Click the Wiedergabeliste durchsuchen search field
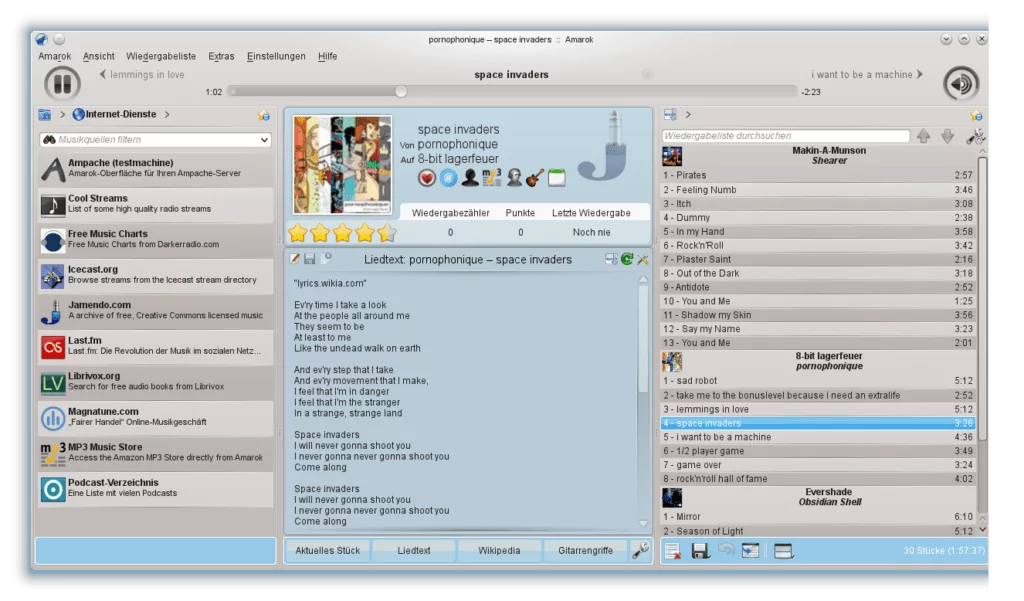The image size is (1024, 601). (786, 136)
